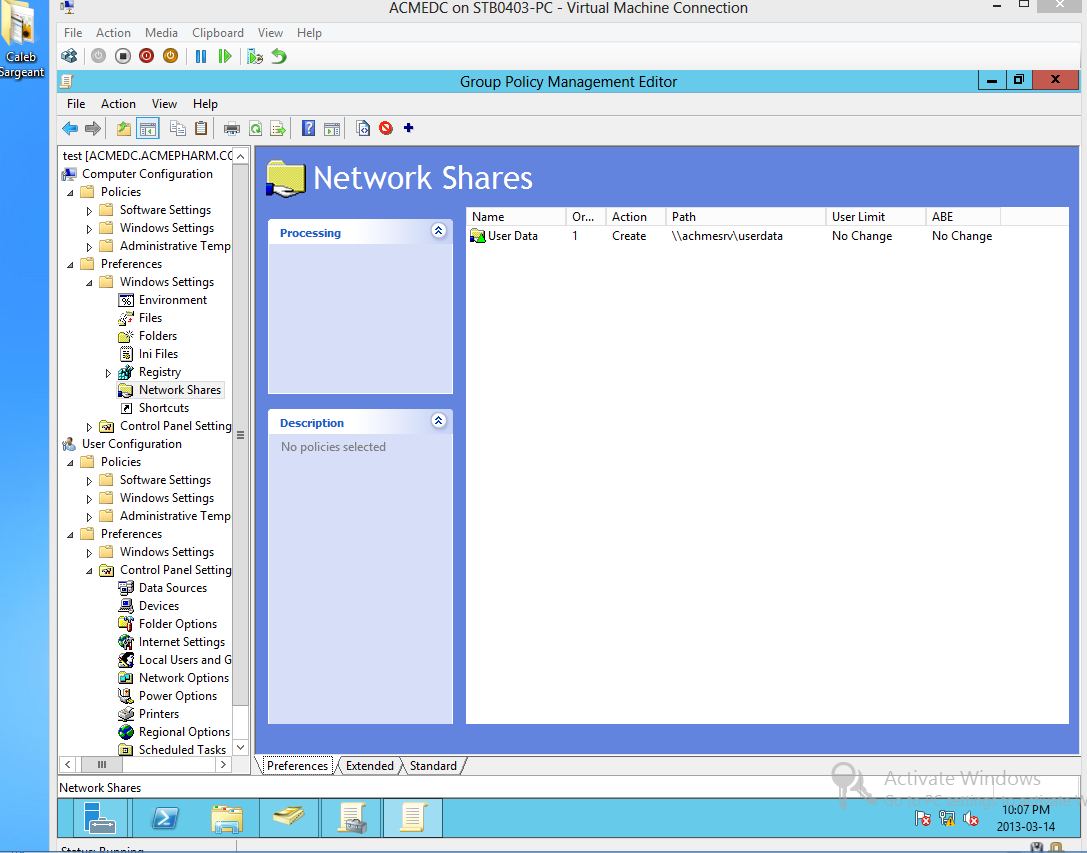Screen dimensions: 1087x853
Task: Collapse Preferences under User Configuration
Action: pos(70,535)
